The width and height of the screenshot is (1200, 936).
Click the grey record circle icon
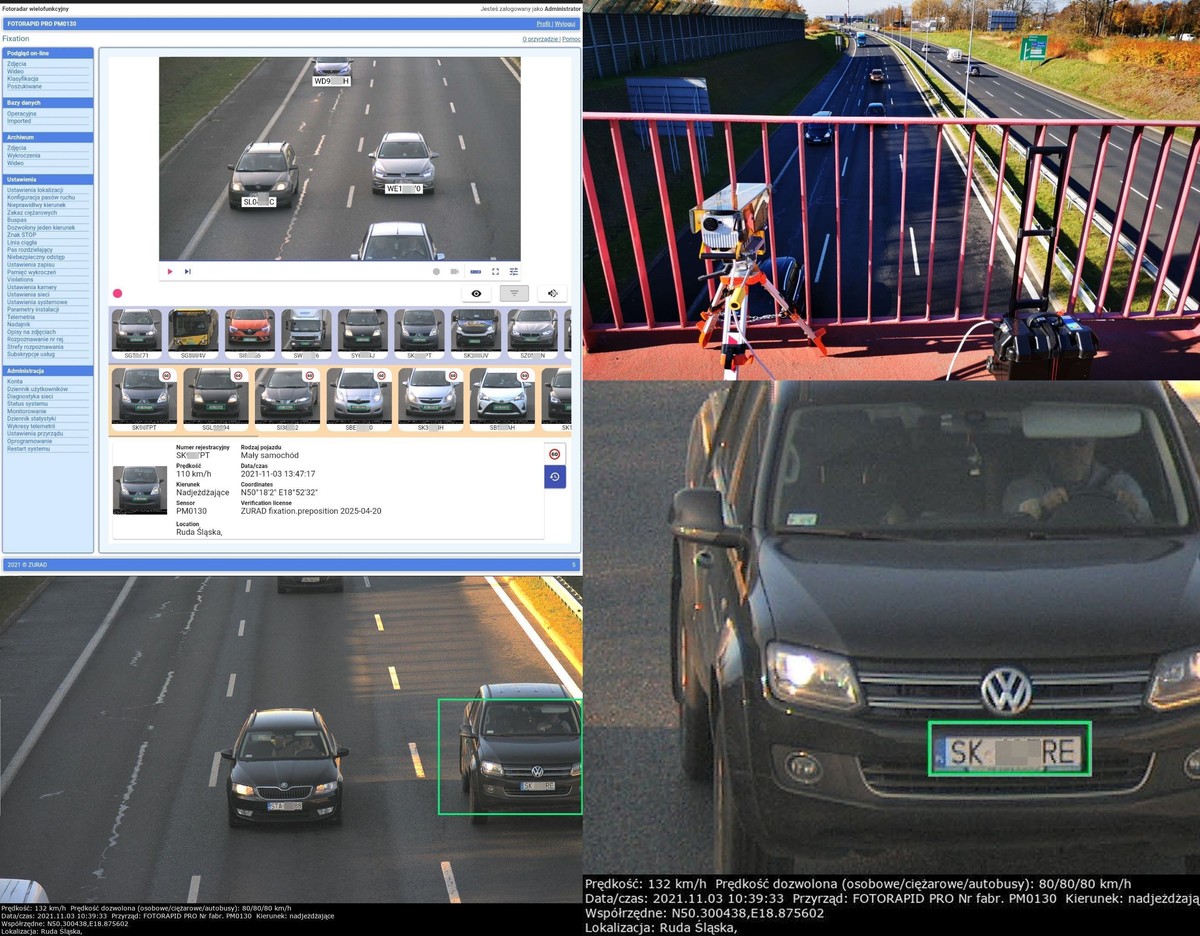[436, 271]
